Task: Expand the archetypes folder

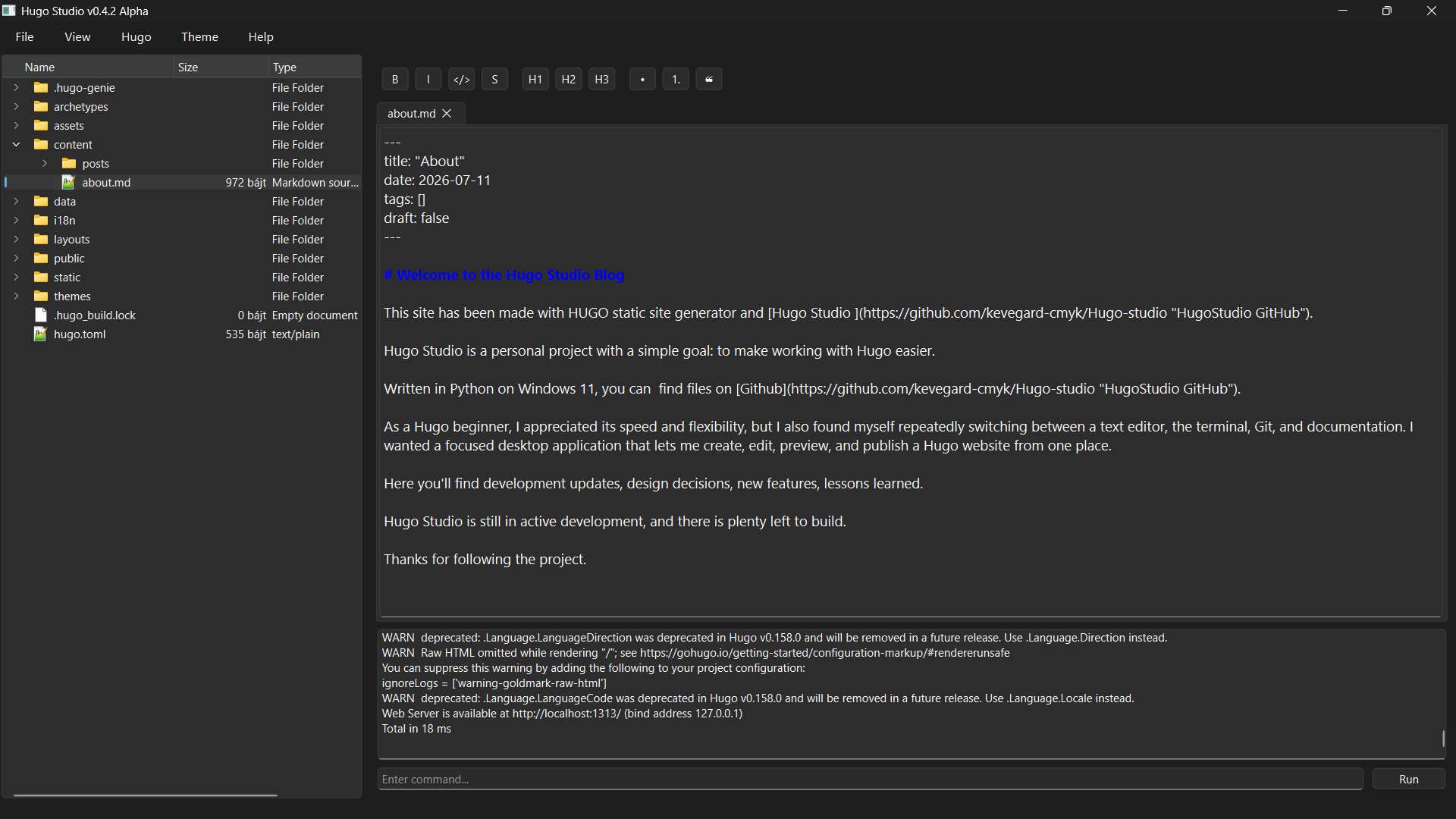Action: click(x=16, y=106)
